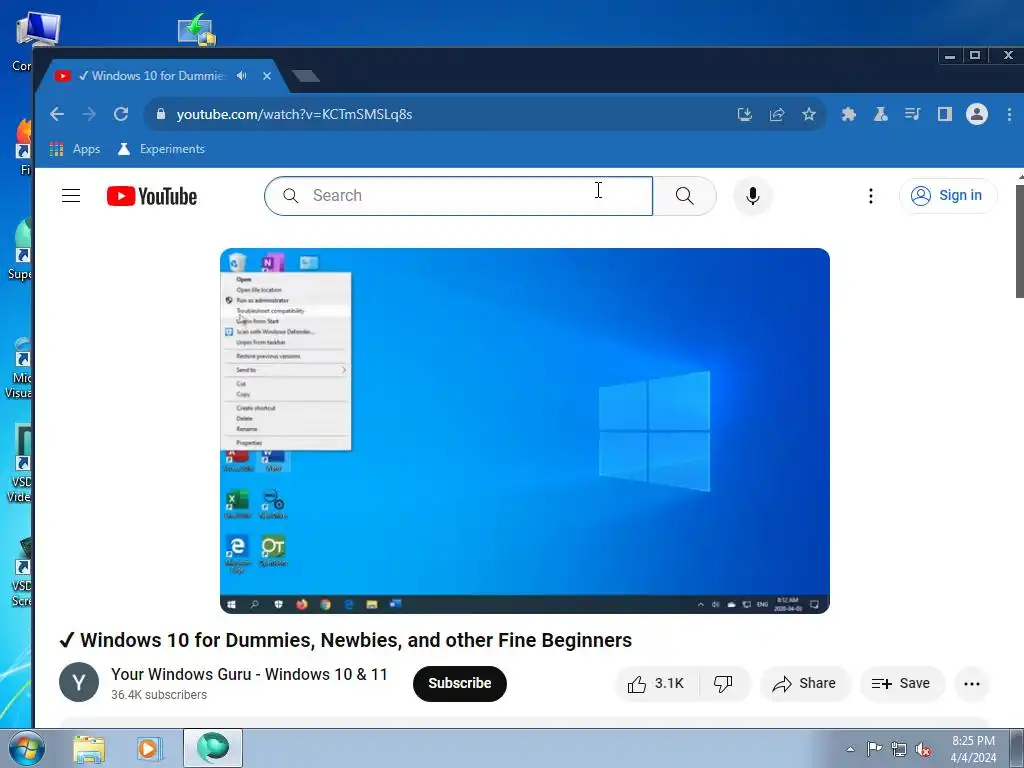
Task: Close the Windows 10 for Dummies tab
Action: [266, 76]
